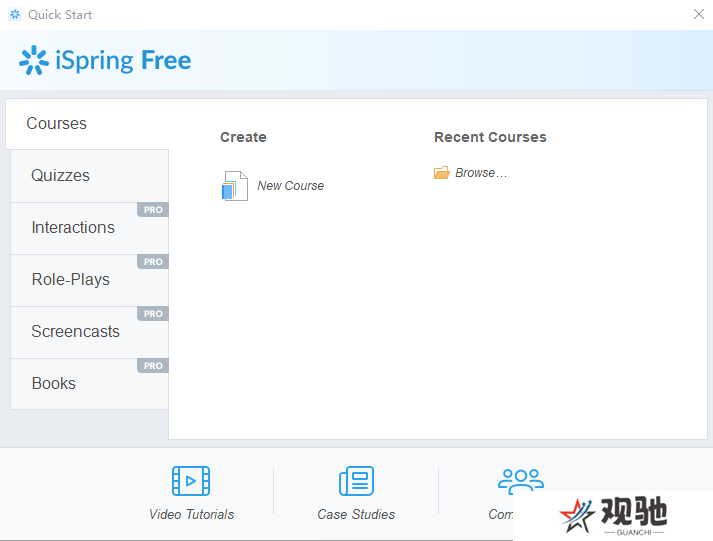713x541 pixels.
Task: Open the Community people icon
Action: [521, 480]
